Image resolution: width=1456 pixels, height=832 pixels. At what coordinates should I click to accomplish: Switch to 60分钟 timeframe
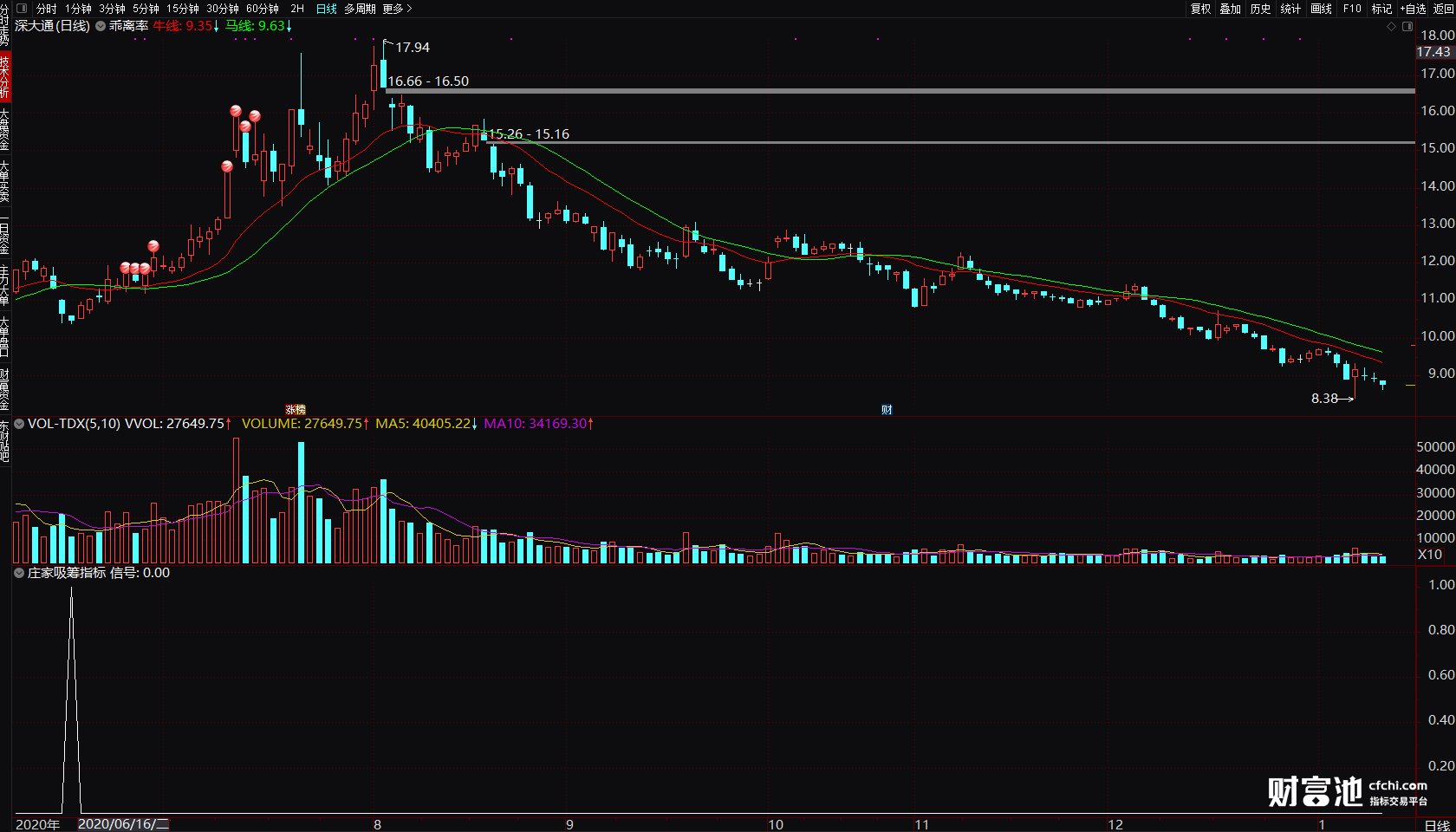[x=262, y=9]
